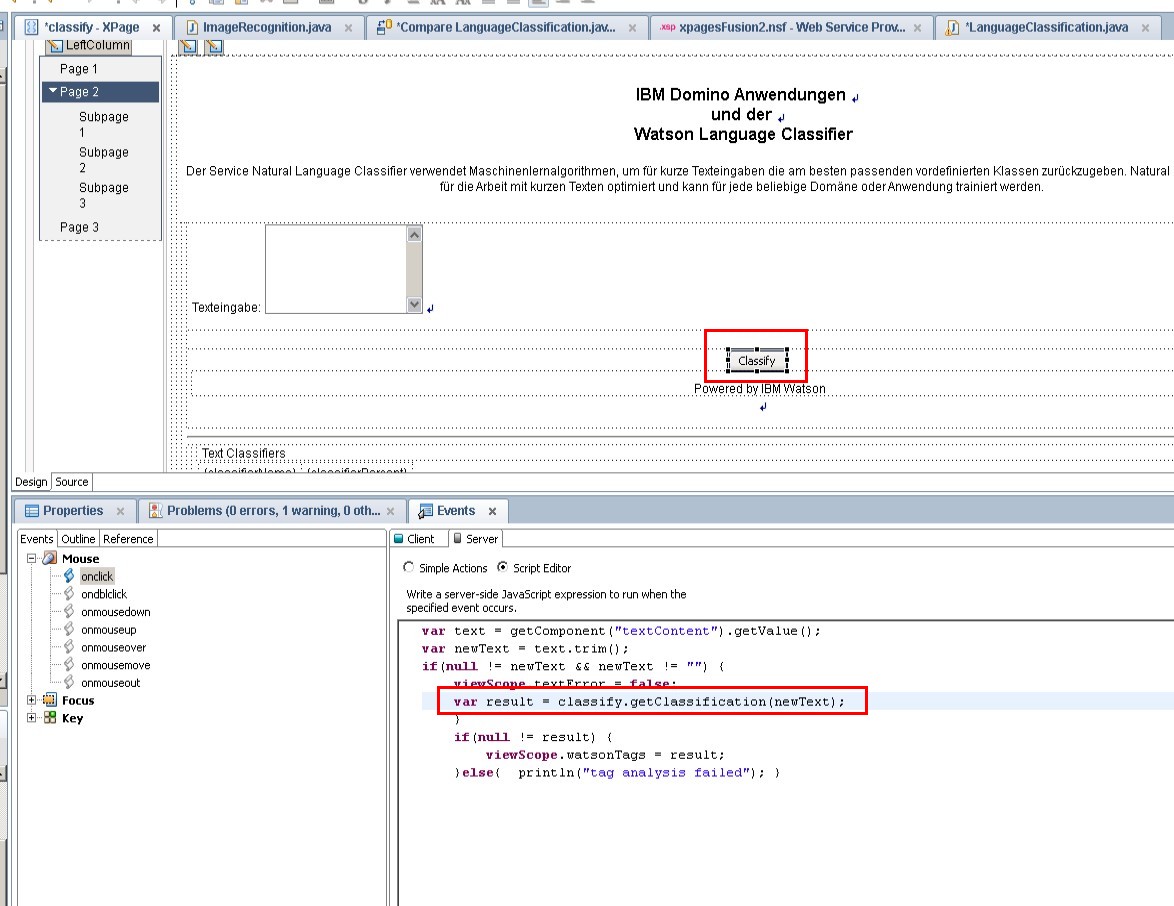This screenshot has width=1174, height=906.
Task: Click the xsp icon on xpagesFusion2.nsf tab
Action: point(667,27)
